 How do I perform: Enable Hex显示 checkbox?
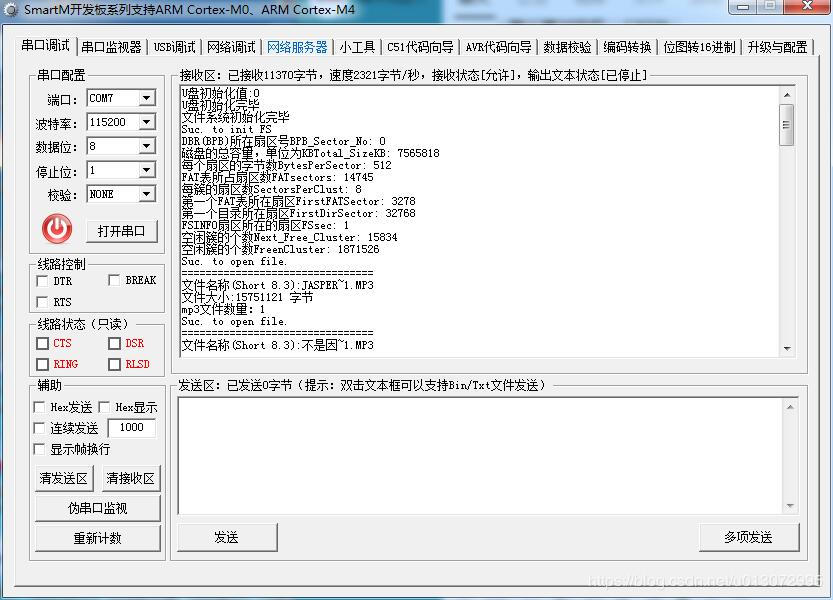click(104, 407)
